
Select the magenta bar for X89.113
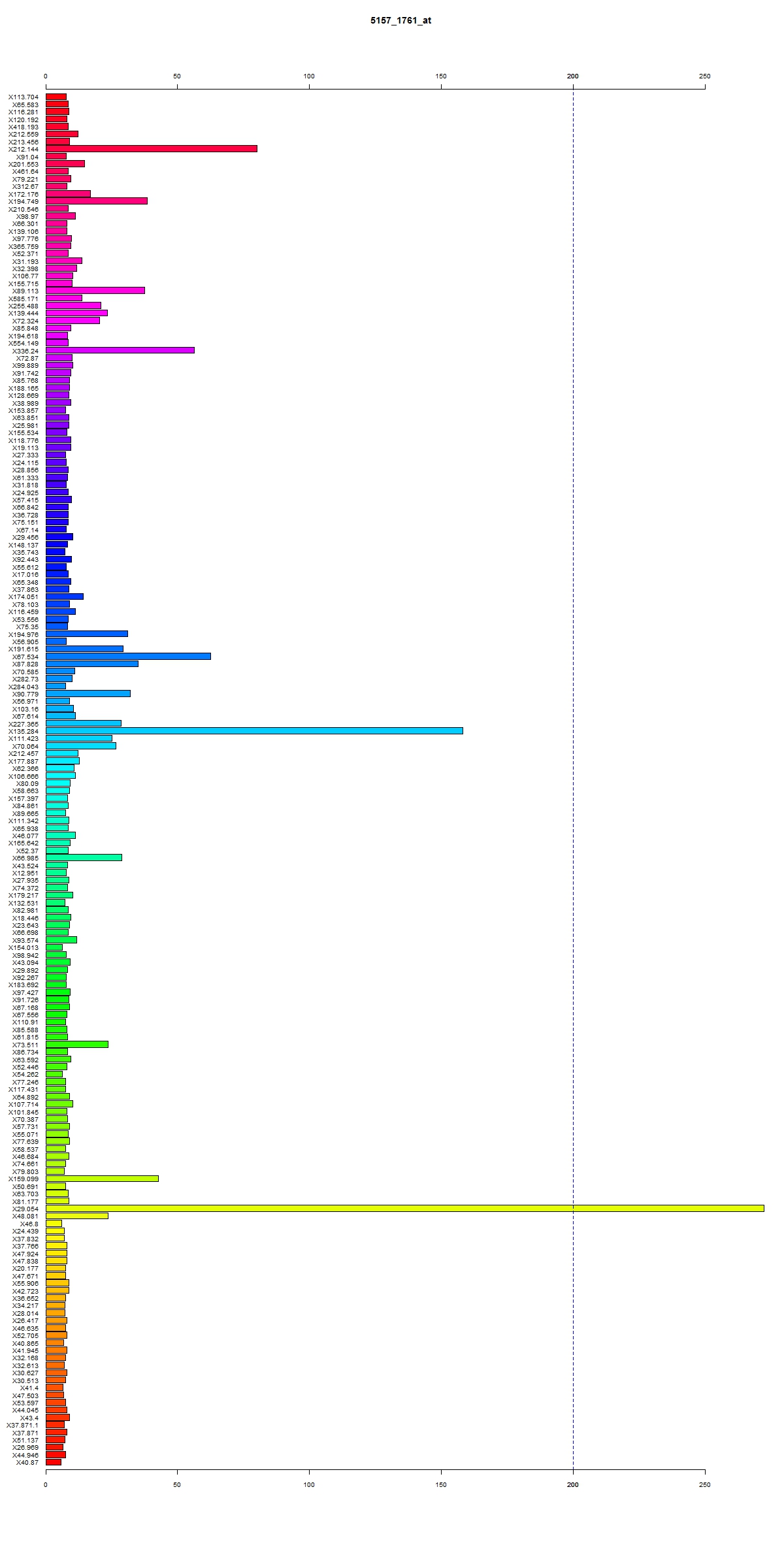coord(95,291)
